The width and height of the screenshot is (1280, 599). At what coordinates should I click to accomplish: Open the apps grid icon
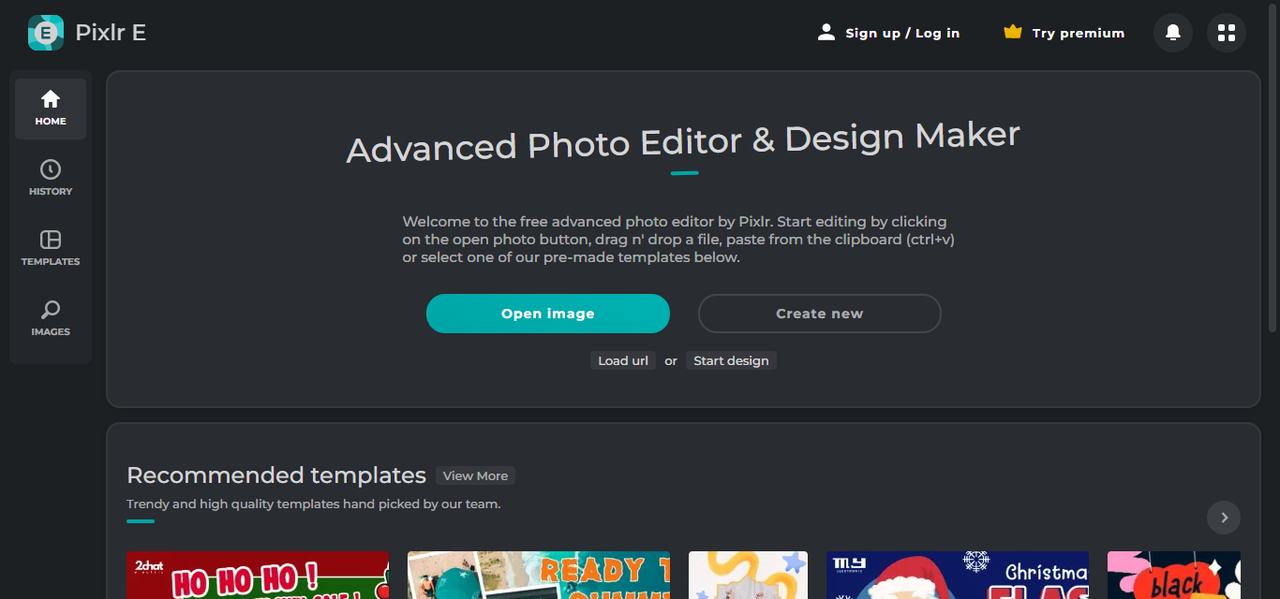(x=1226, y=33)
